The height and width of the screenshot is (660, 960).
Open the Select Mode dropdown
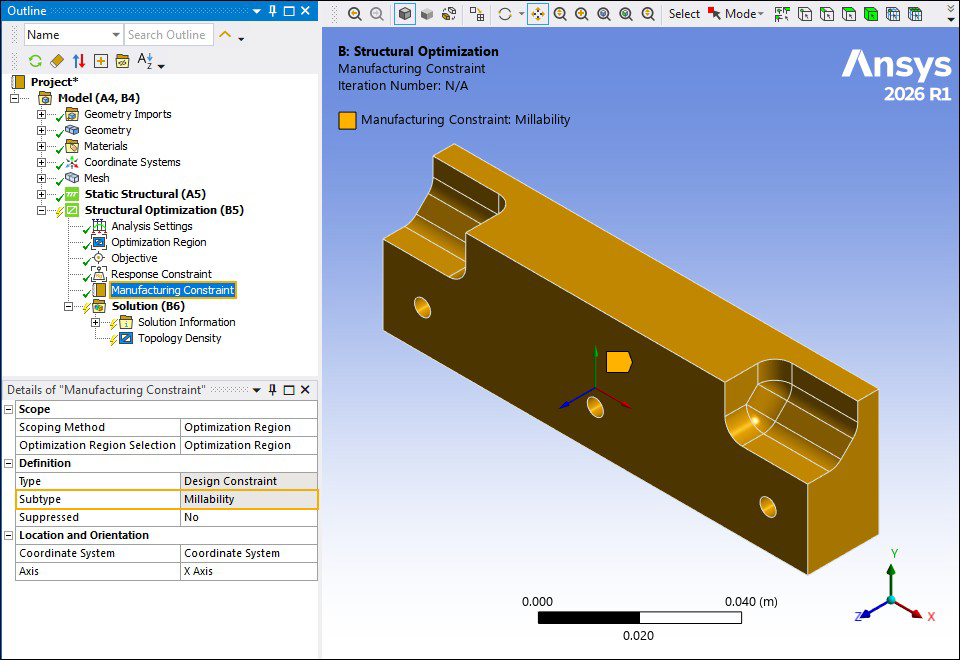pyautogui.click(x=737, y=14)
